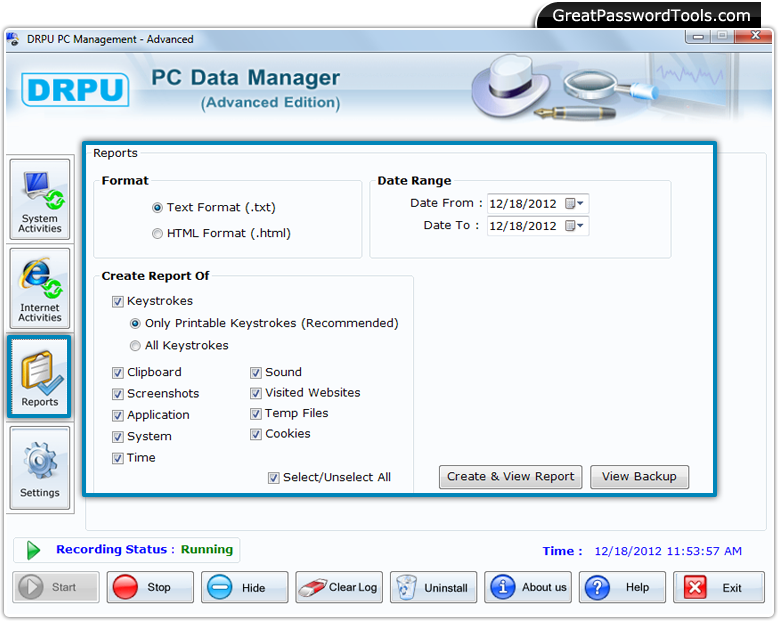Minimize the DRPU PC Management window
The width and height of the screenshot is (778, 621).
[698, 36]
